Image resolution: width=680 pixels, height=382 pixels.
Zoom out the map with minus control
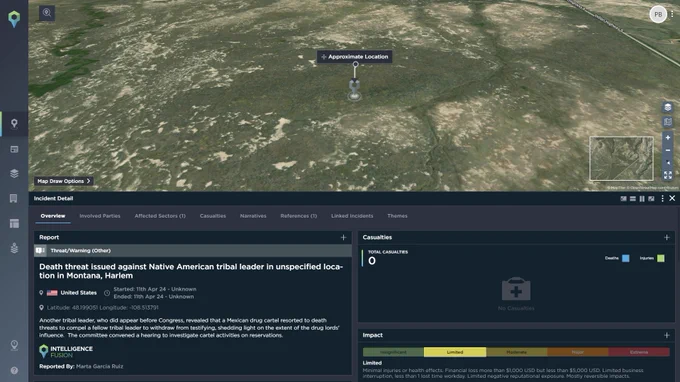coord(668,150)
